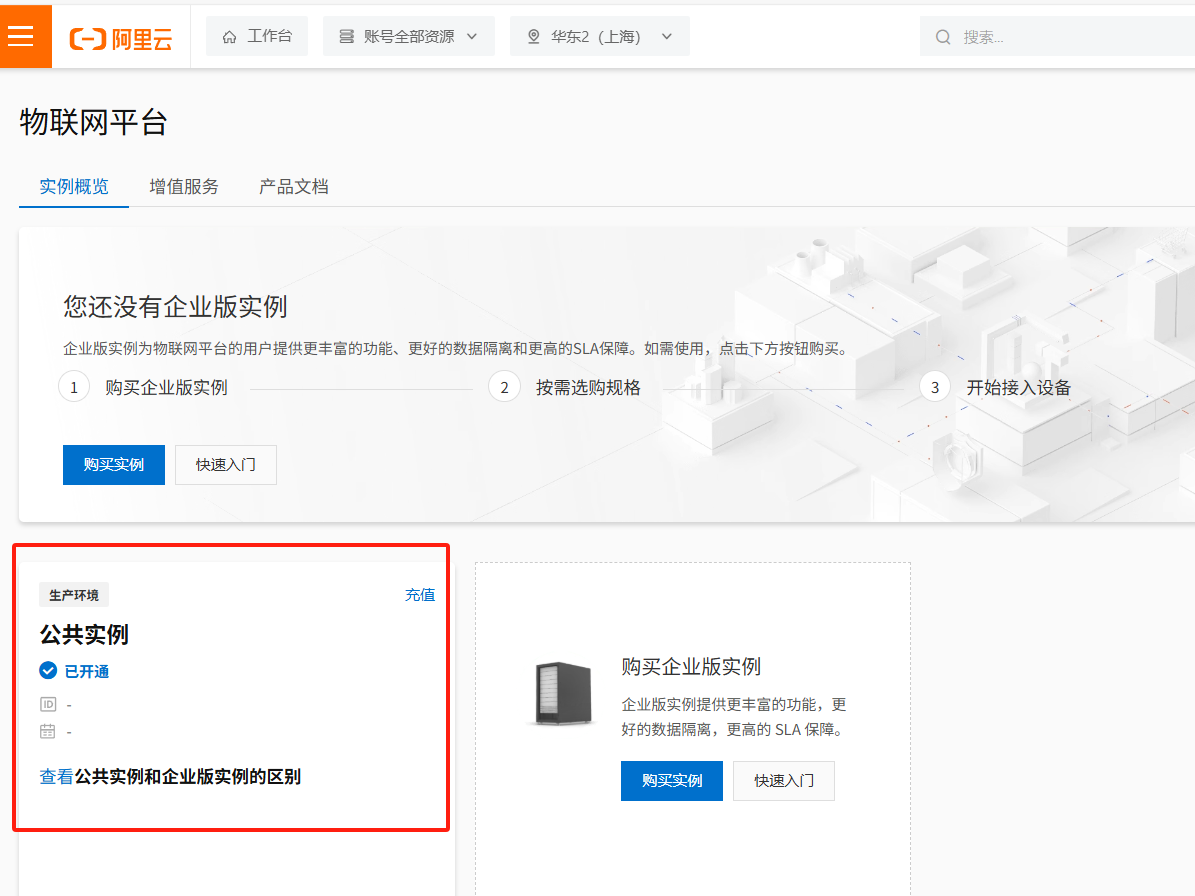Viewport: 1195px width, 896px height.
Task: Click the location pin icon beside 华东2
Action: click(533, 37)
